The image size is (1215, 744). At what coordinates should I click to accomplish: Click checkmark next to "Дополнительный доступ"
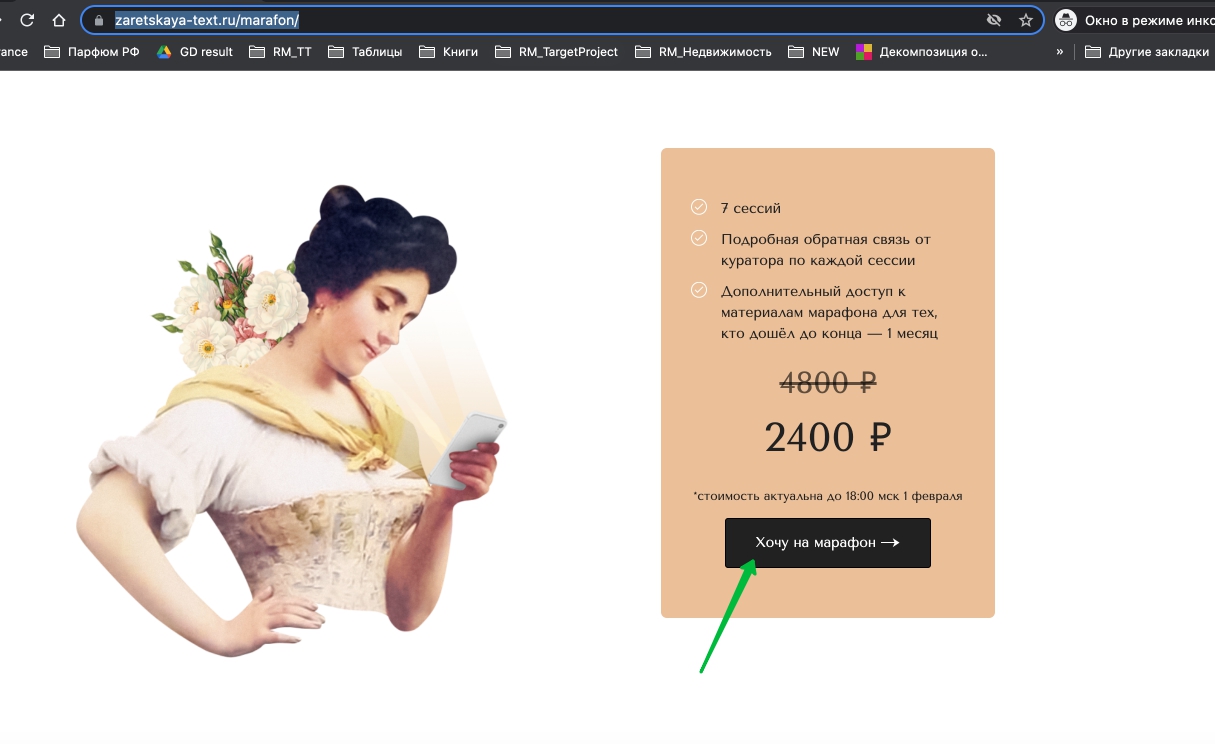699,290
